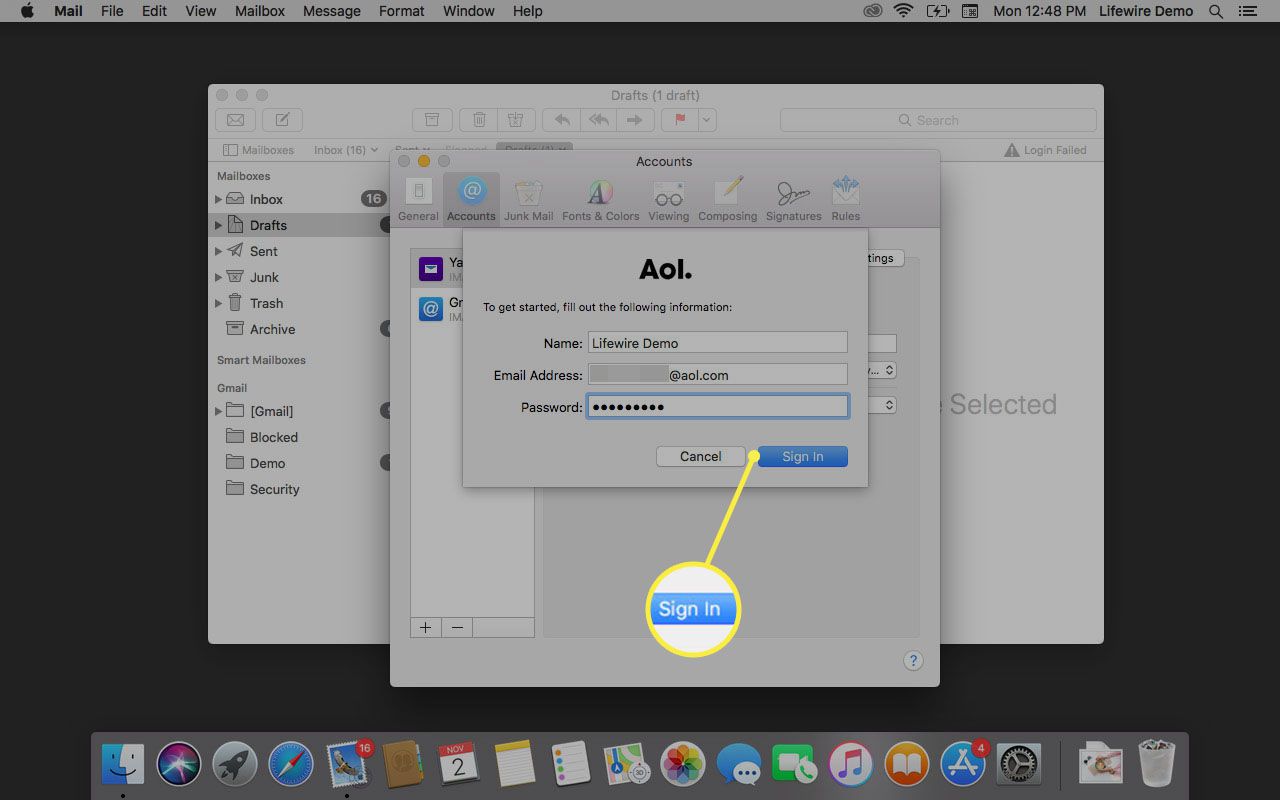Image resolution: width=1280 pixels, height=800 pixels.
Task: Select the Yahoo account in the accounts list
Action: click(438, 269)
